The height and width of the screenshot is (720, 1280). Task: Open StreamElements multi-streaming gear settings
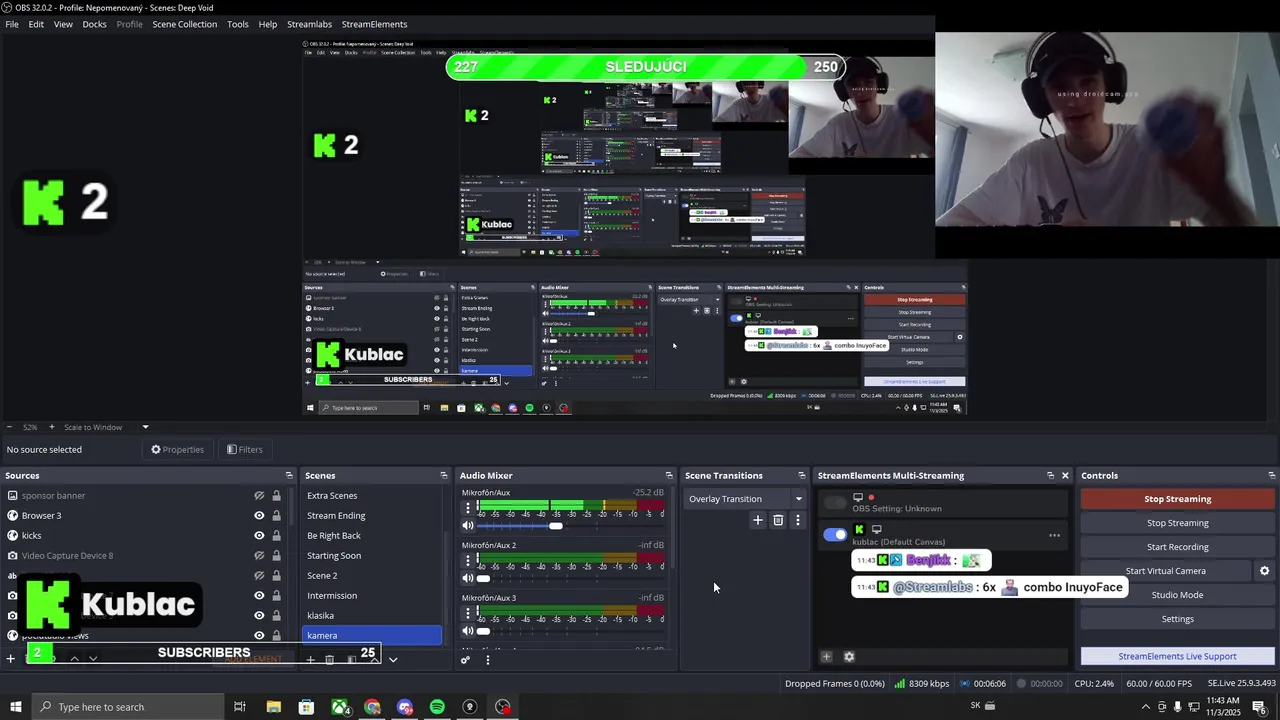(x=849, y=657)
